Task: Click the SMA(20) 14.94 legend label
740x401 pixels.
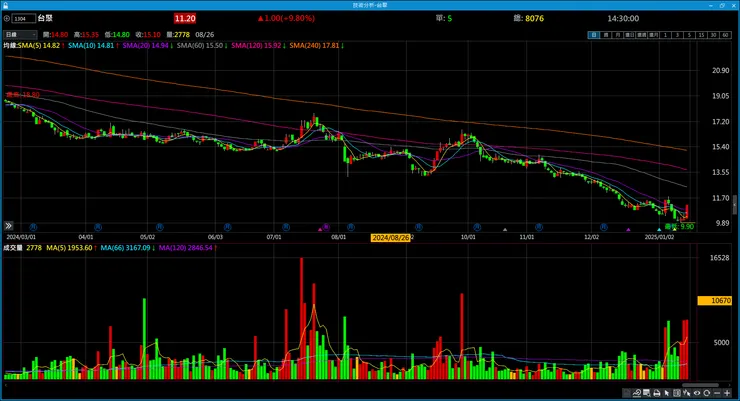Action: coord(146,46)
